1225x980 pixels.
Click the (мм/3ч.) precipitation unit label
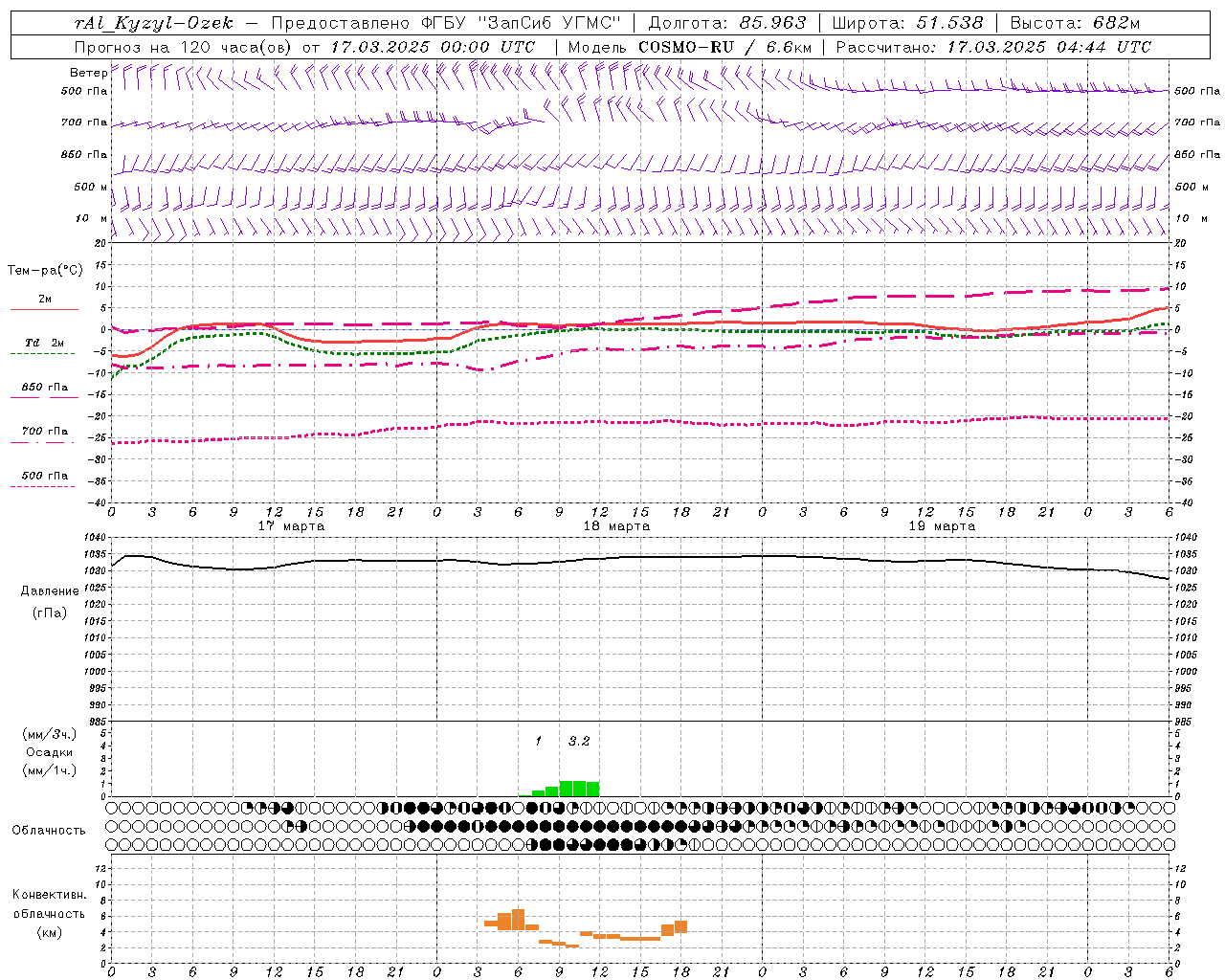[49, 734]
